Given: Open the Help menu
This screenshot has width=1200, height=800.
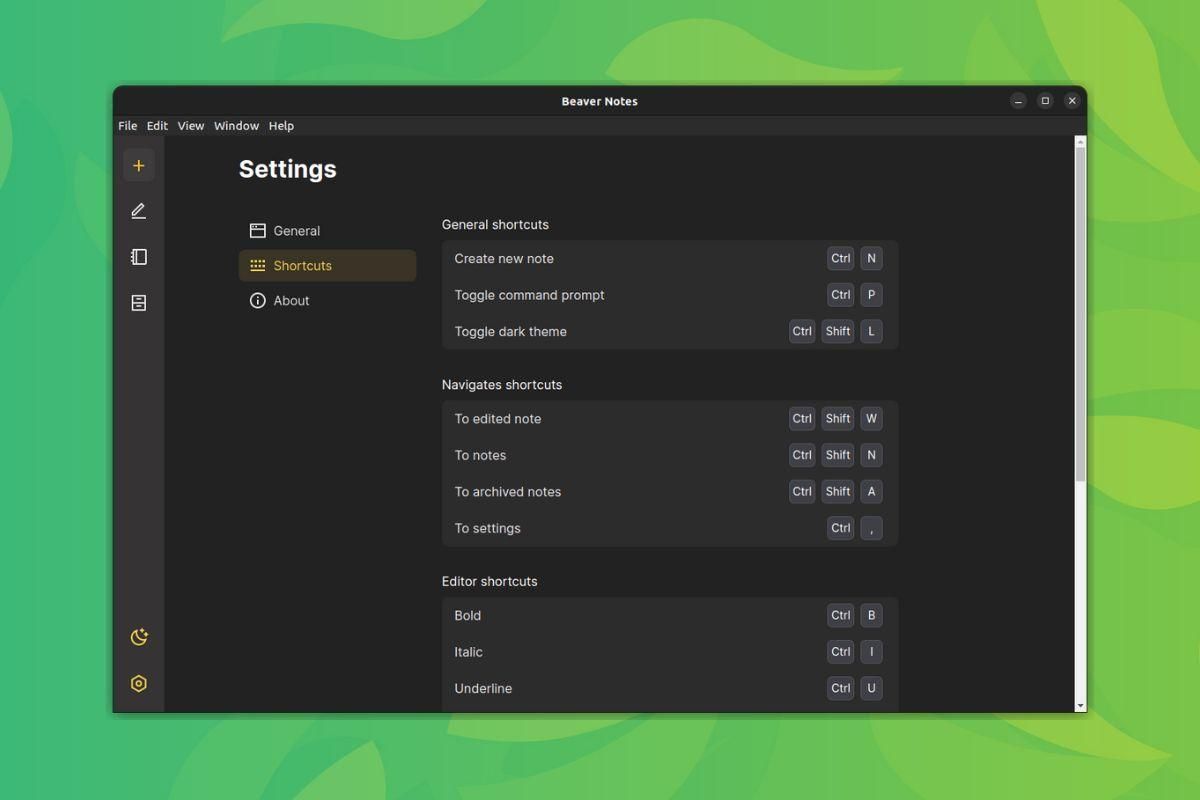Looking at the screenshot, I should point(281,125).
